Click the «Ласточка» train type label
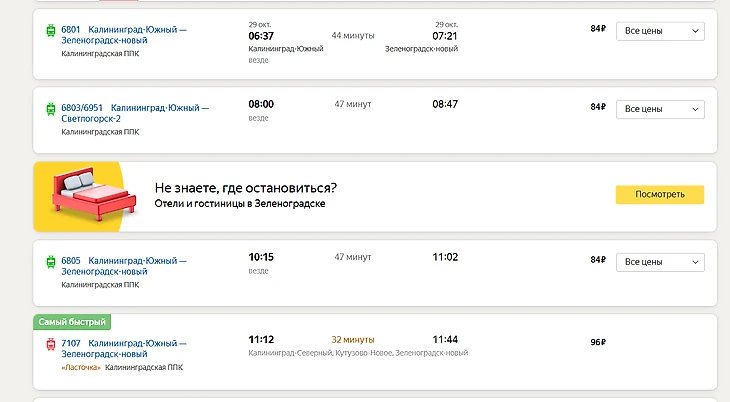Screen dimensions: 730x402 pos(80,368)
